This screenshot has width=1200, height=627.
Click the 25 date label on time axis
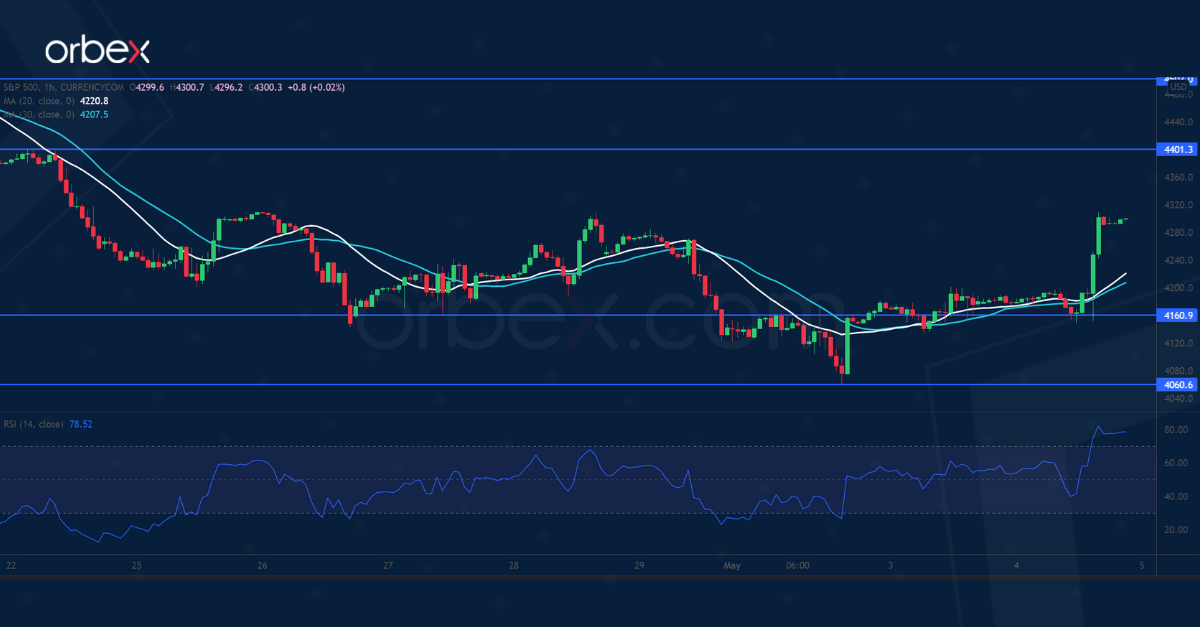[136, 565]
